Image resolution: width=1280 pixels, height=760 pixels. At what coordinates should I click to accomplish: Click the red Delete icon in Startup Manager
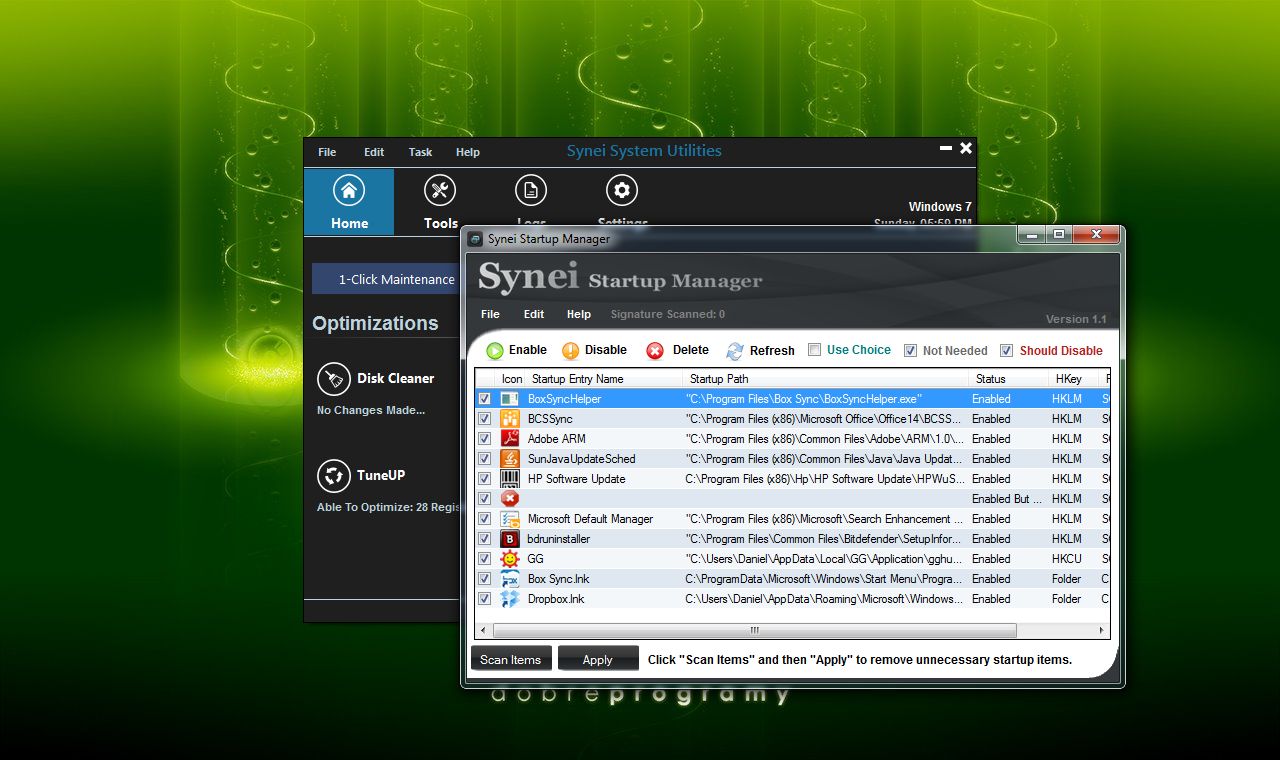[x=655, y=351]
